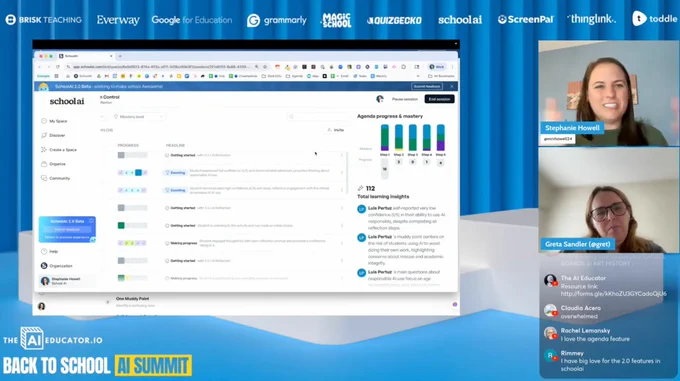Viewport: 680px width, 381px height.
Task: Click the browser back arrow
Action: tap(40, 67)
